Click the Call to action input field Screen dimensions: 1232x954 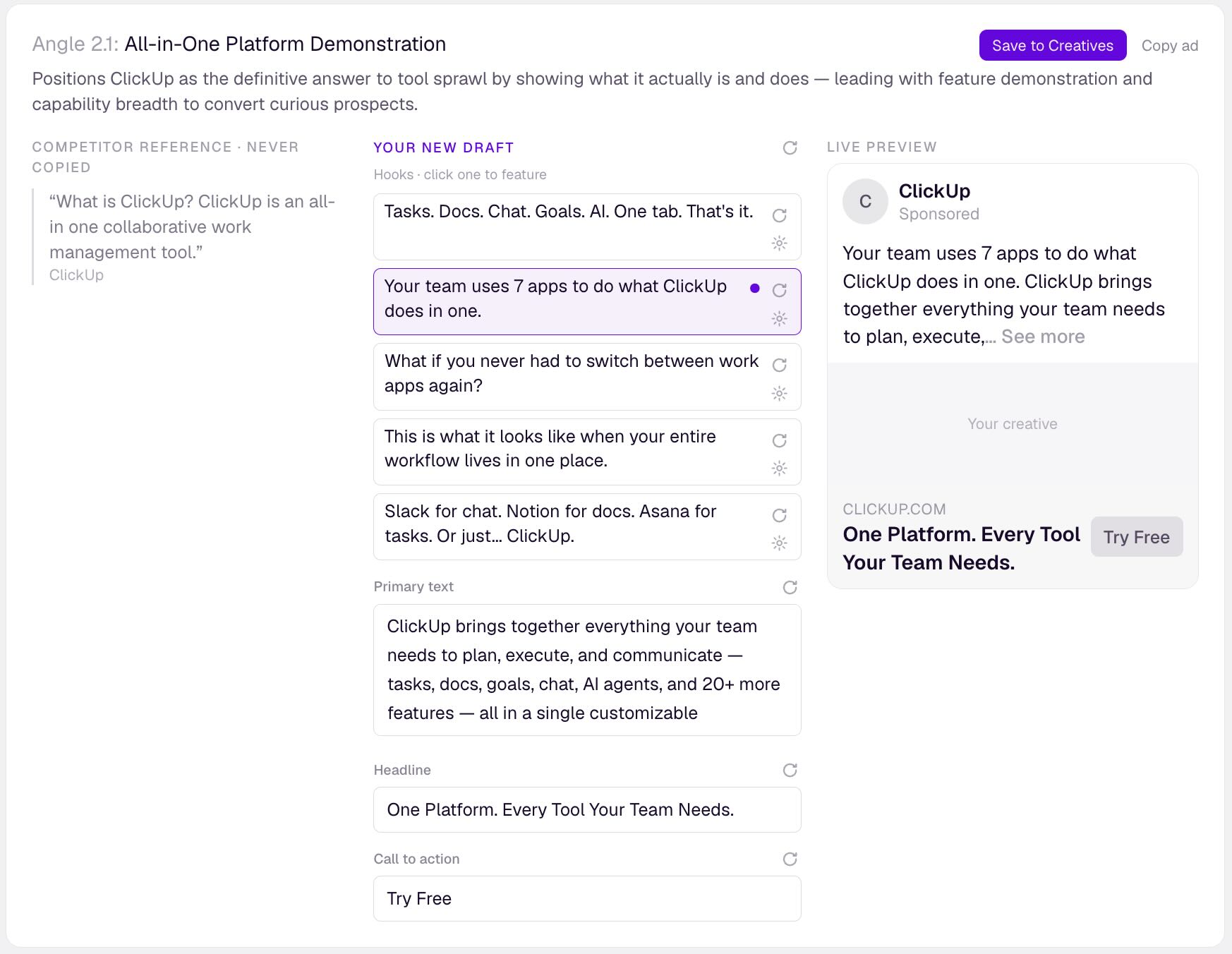[587, 899]
